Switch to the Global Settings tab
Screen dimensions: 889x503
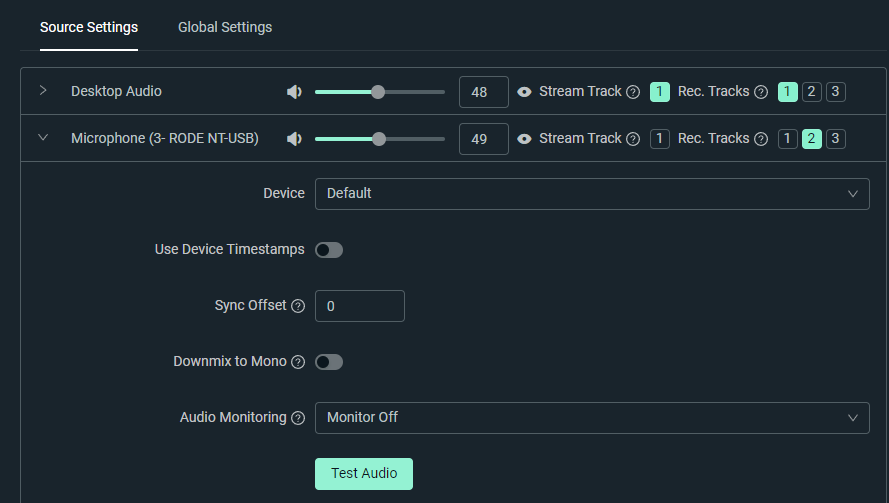225,27
